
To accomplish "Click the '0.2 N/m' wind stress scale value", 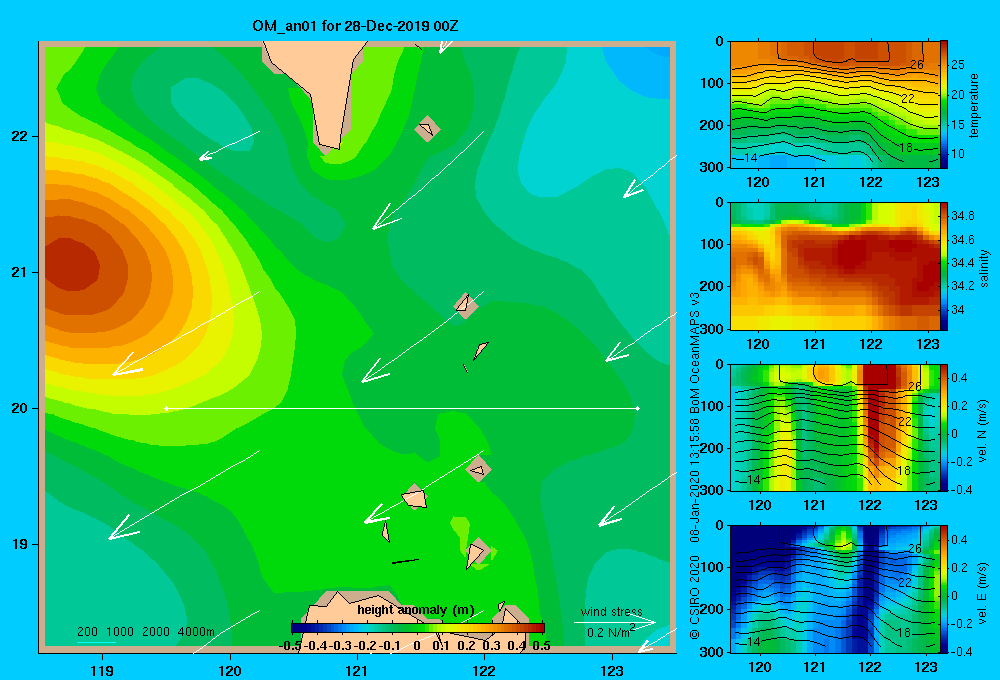I will pyautogui.click(x=608, y=633).
